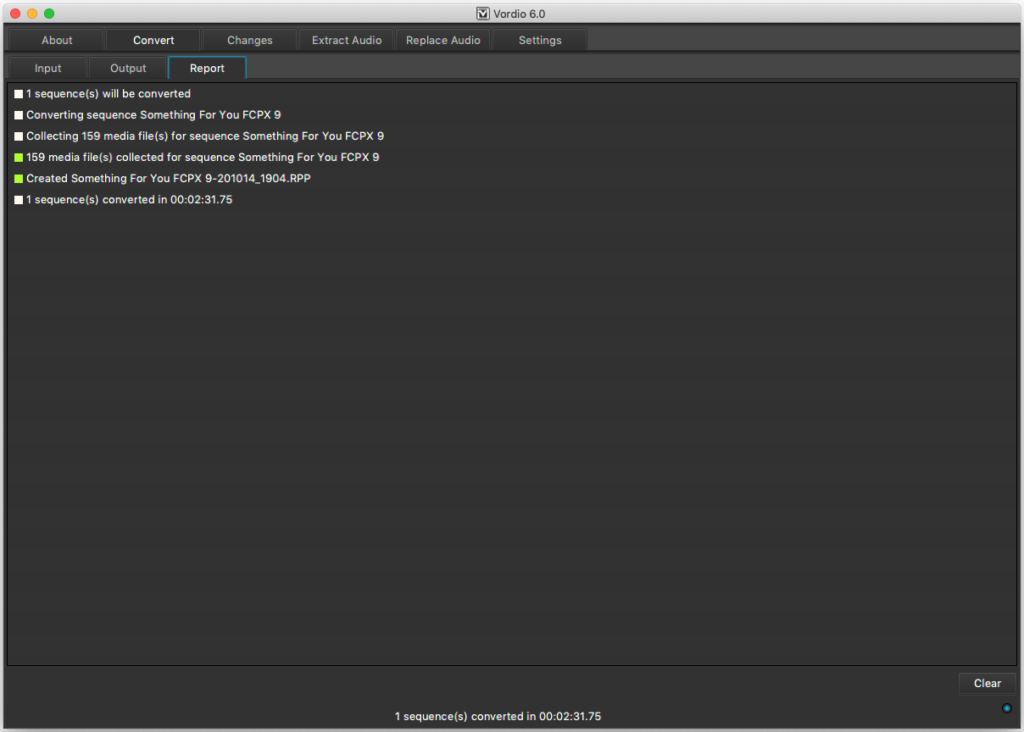Click green marker beside '159 media file(s) collected'

[x=18, y=157]
